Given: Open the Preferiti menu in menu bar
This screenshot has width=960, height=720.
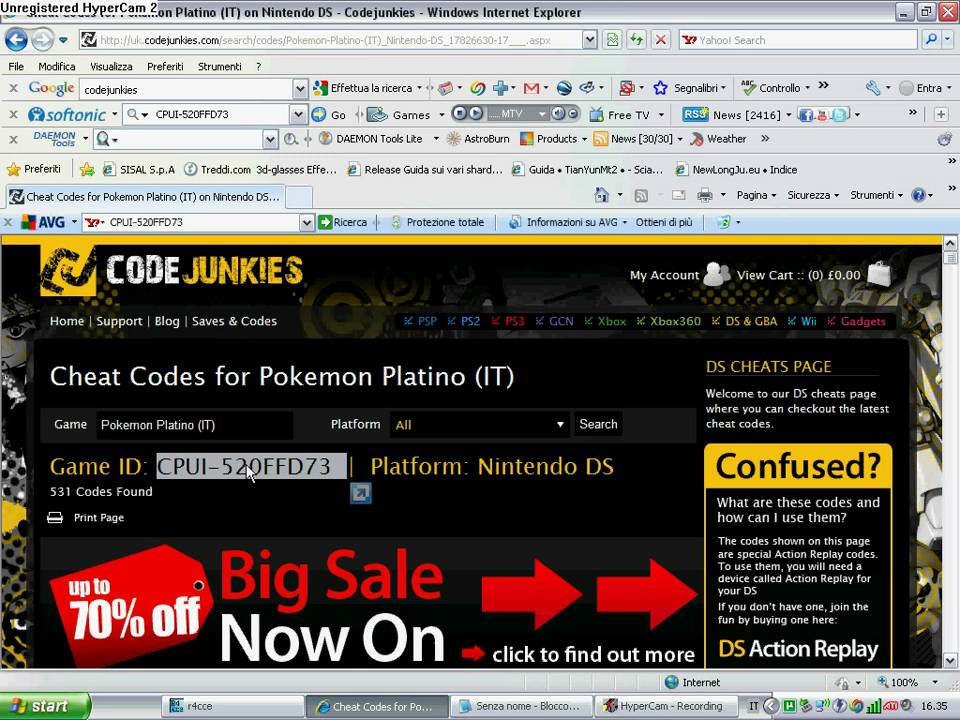Looking at the screenshot, I should point(165,66).
